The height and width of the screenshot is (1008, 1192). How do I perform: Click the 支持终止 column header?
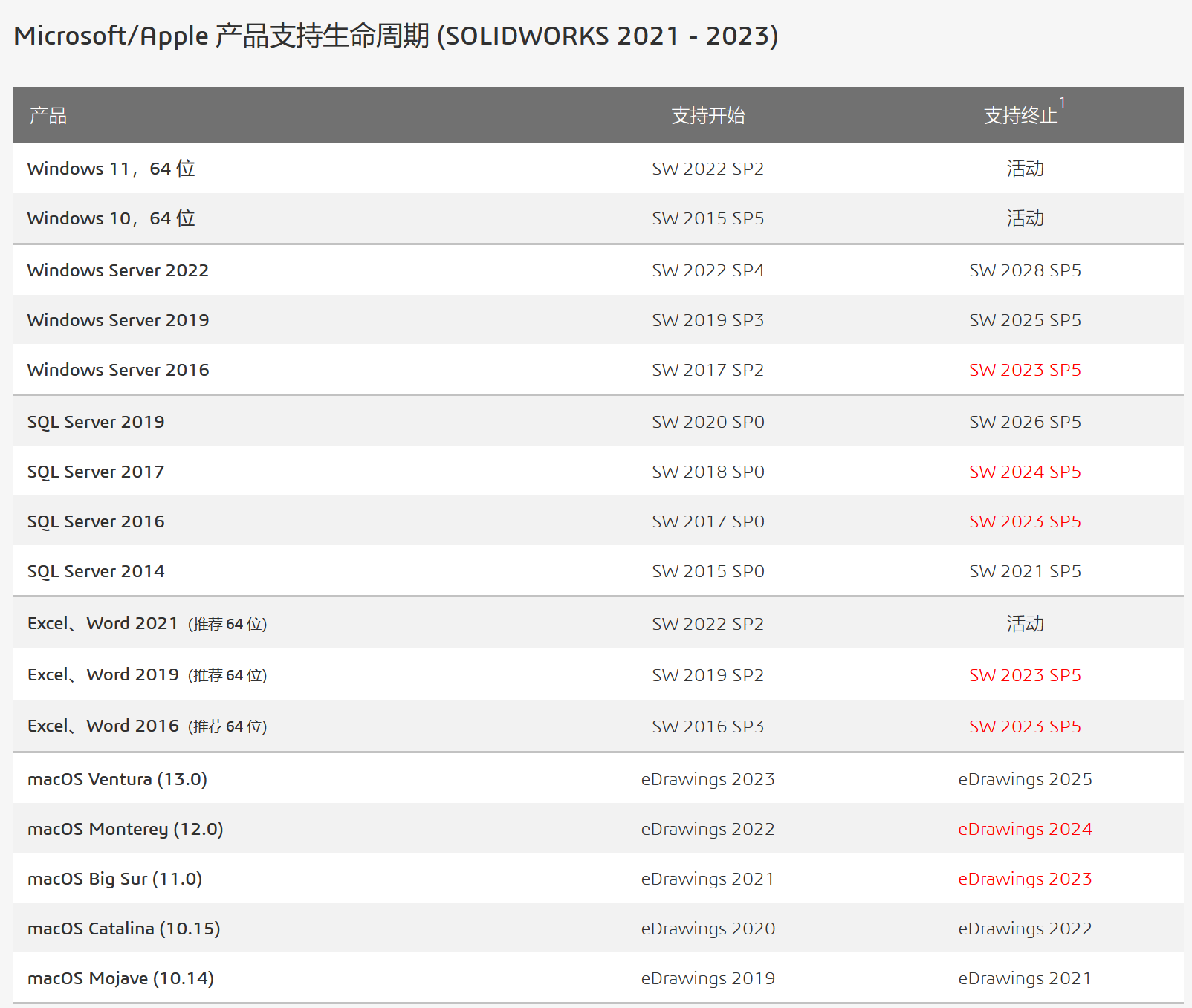point(1020,116)
